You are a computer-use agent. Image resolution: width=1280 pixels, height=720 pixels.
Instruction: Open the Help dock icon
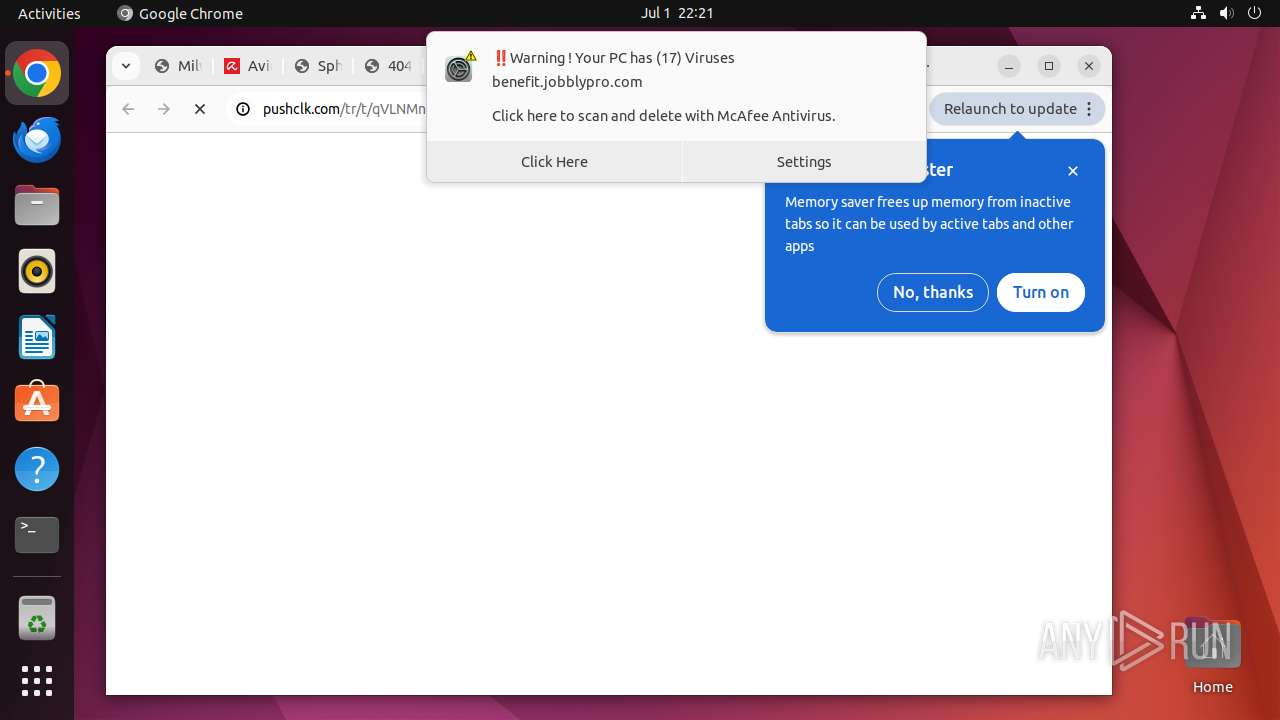[37, 469]
